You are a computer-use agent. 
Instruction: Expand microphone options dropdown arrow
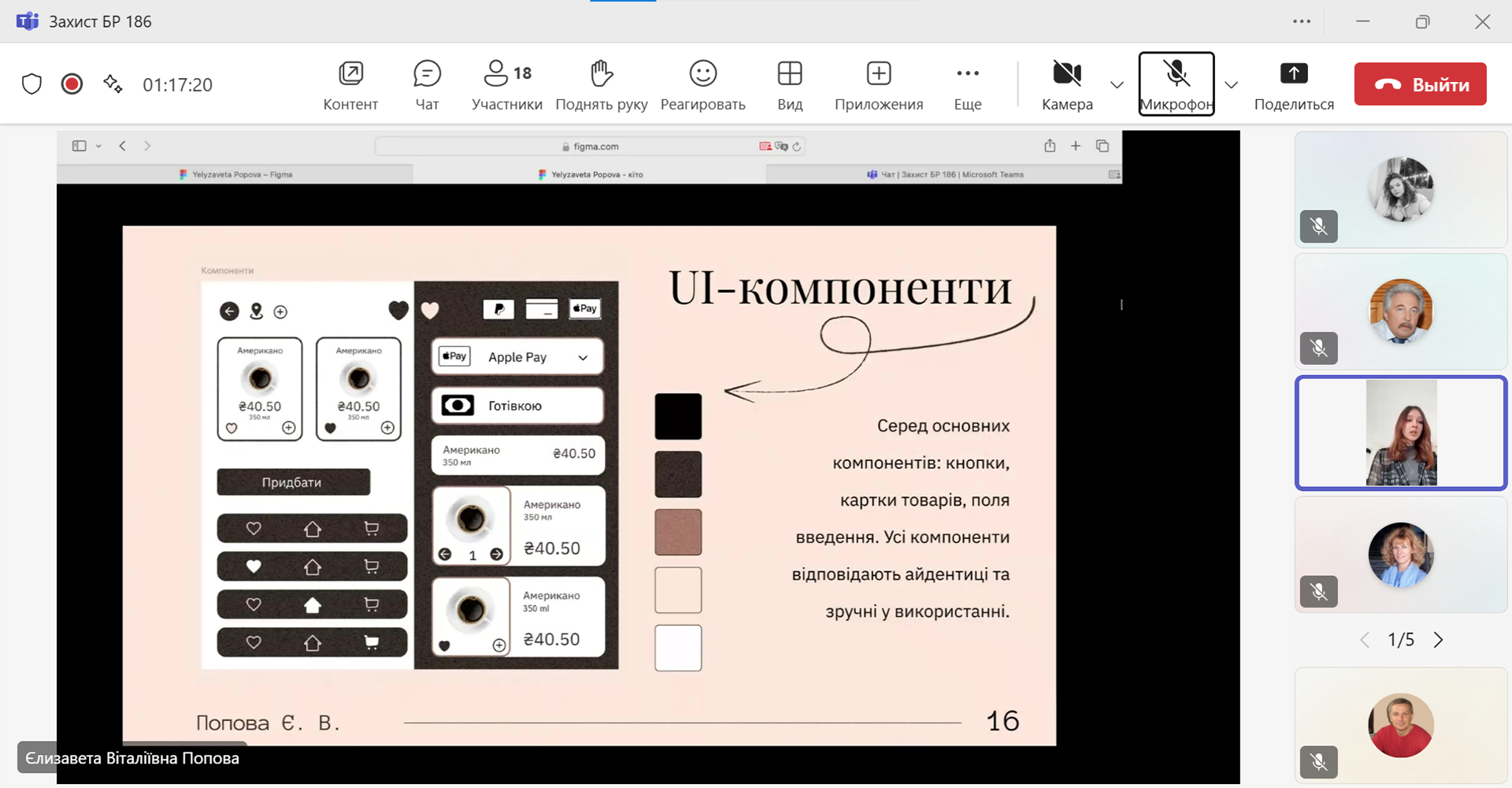1232,85
